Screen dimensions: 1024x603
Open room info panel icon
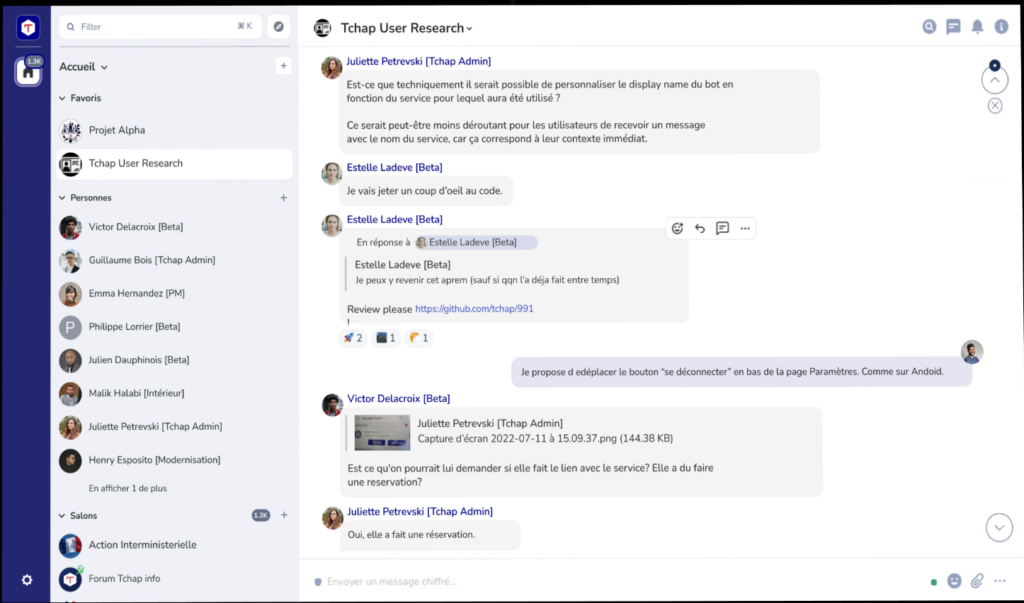[1001, 27]
